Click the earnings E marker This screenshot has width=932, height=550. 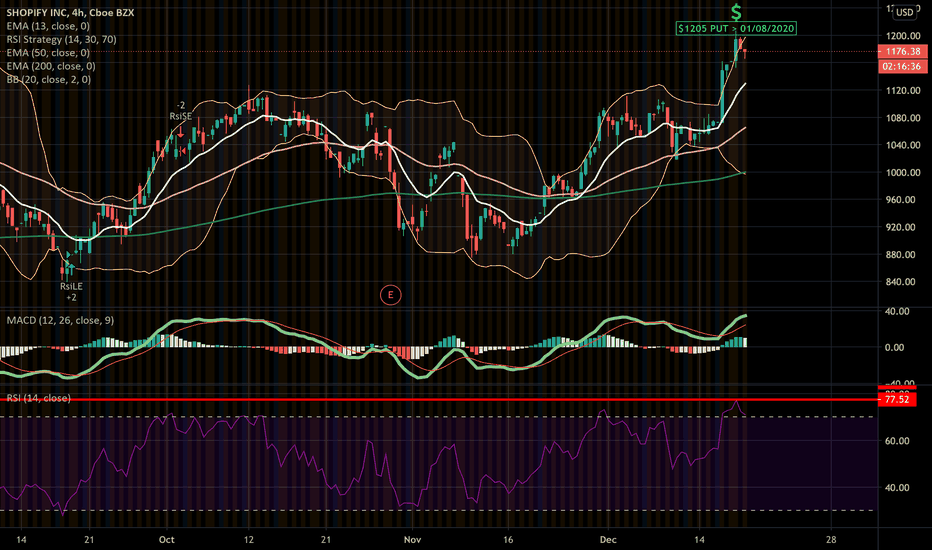tap(391, 294)
